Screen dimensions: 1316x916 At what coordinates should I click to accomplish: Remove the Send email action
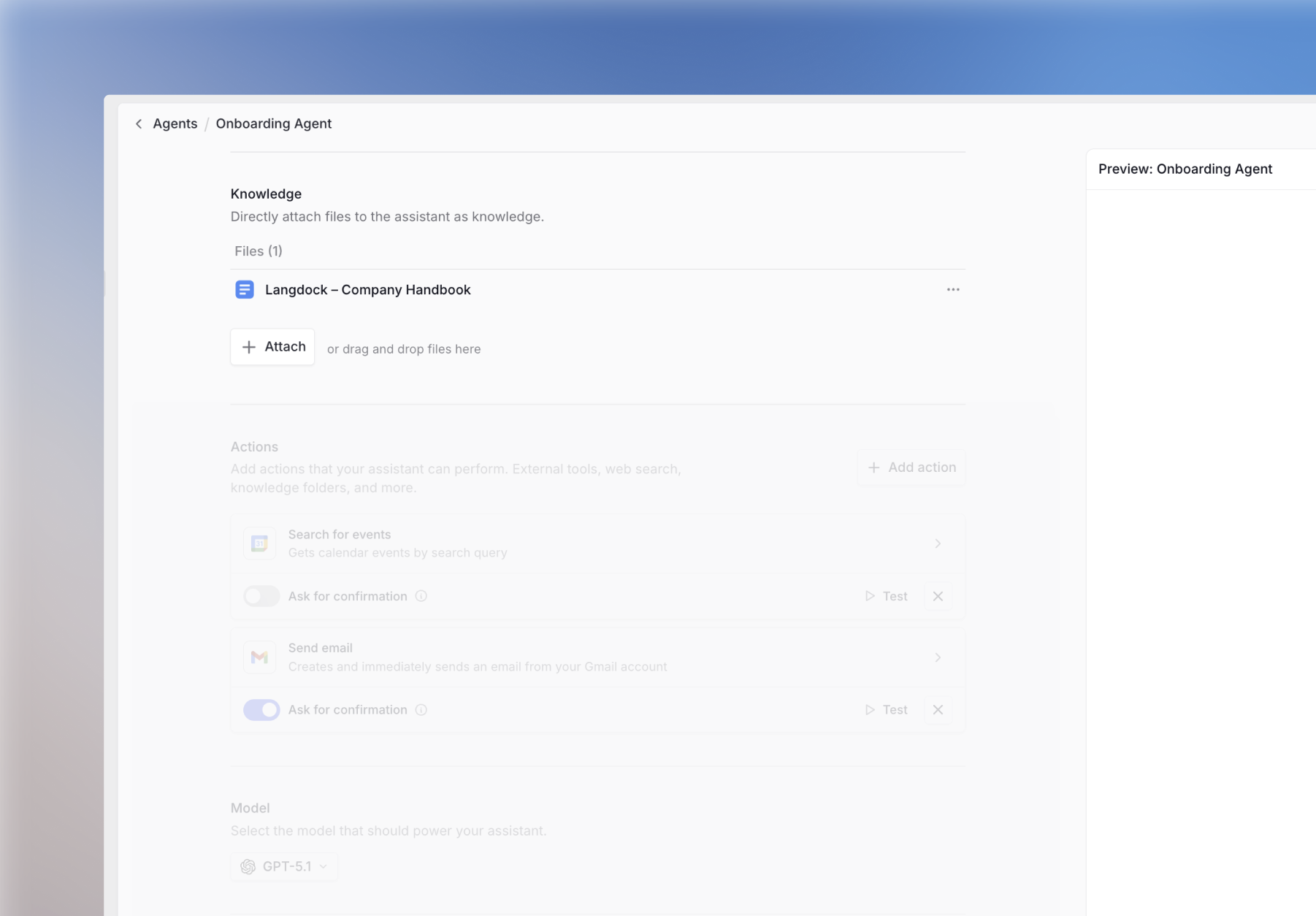coord(938,709)
